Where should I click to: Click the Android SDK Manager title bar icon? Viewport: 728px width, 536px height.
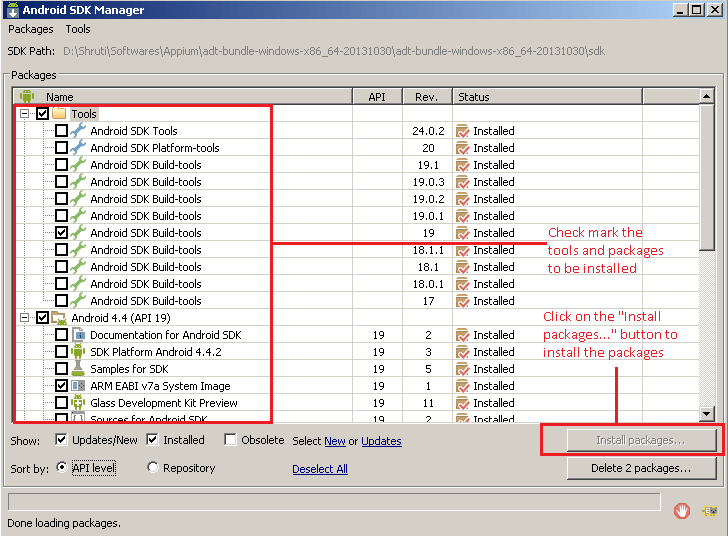click(13, 9)
